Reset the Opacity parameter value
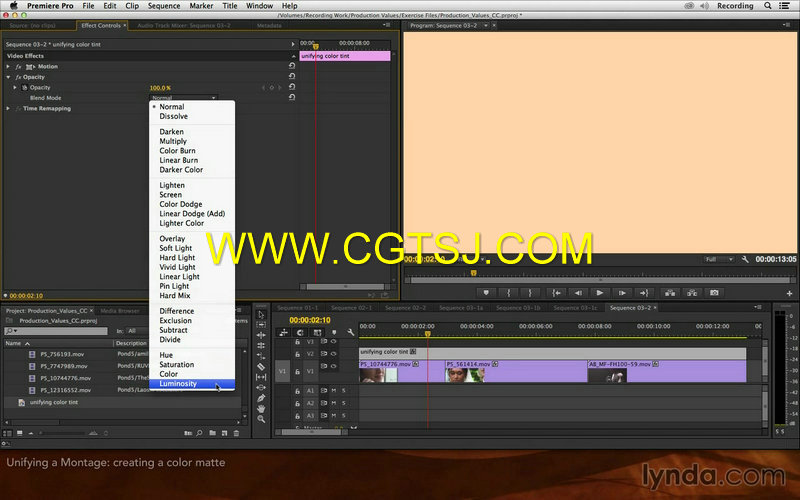 tap(292, 87)
